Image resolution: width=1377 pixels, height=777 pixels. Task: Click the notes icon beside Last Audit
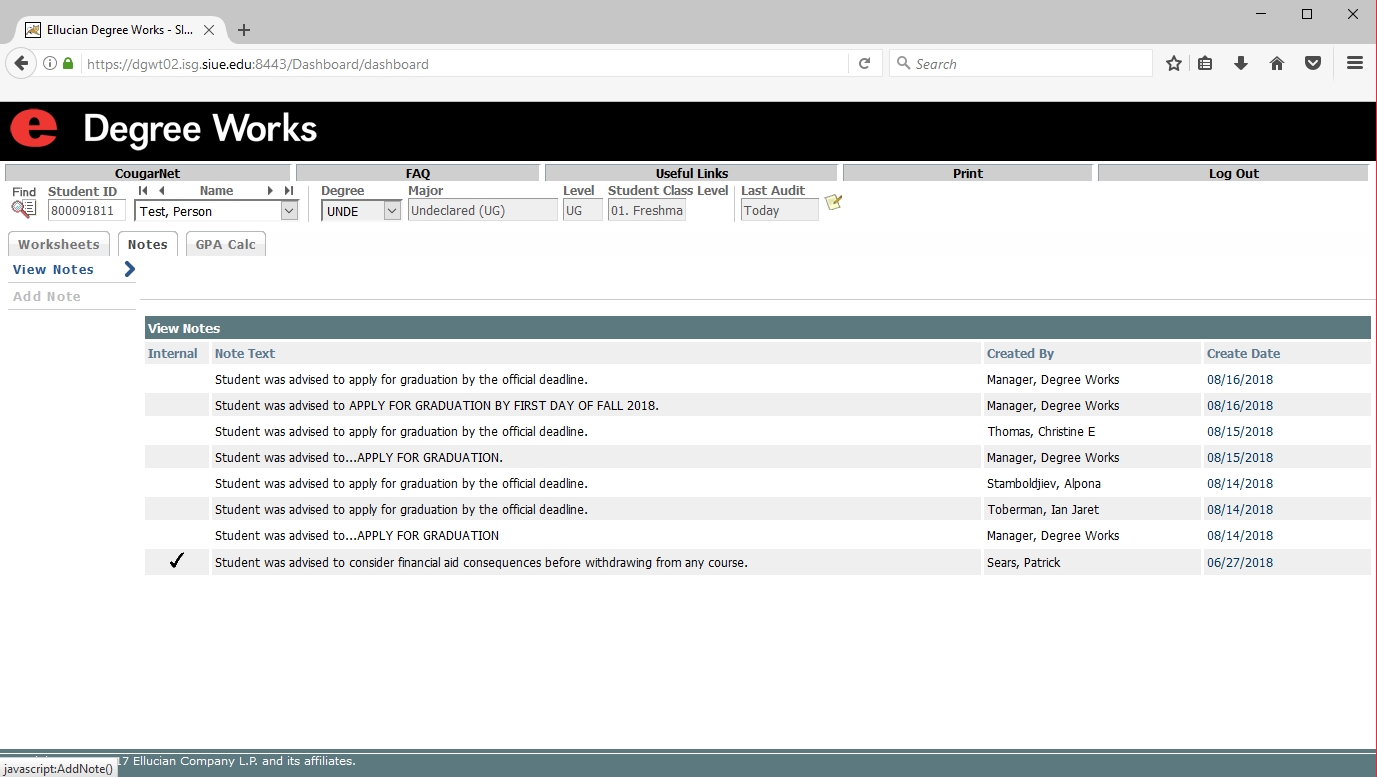click(833, 203)
